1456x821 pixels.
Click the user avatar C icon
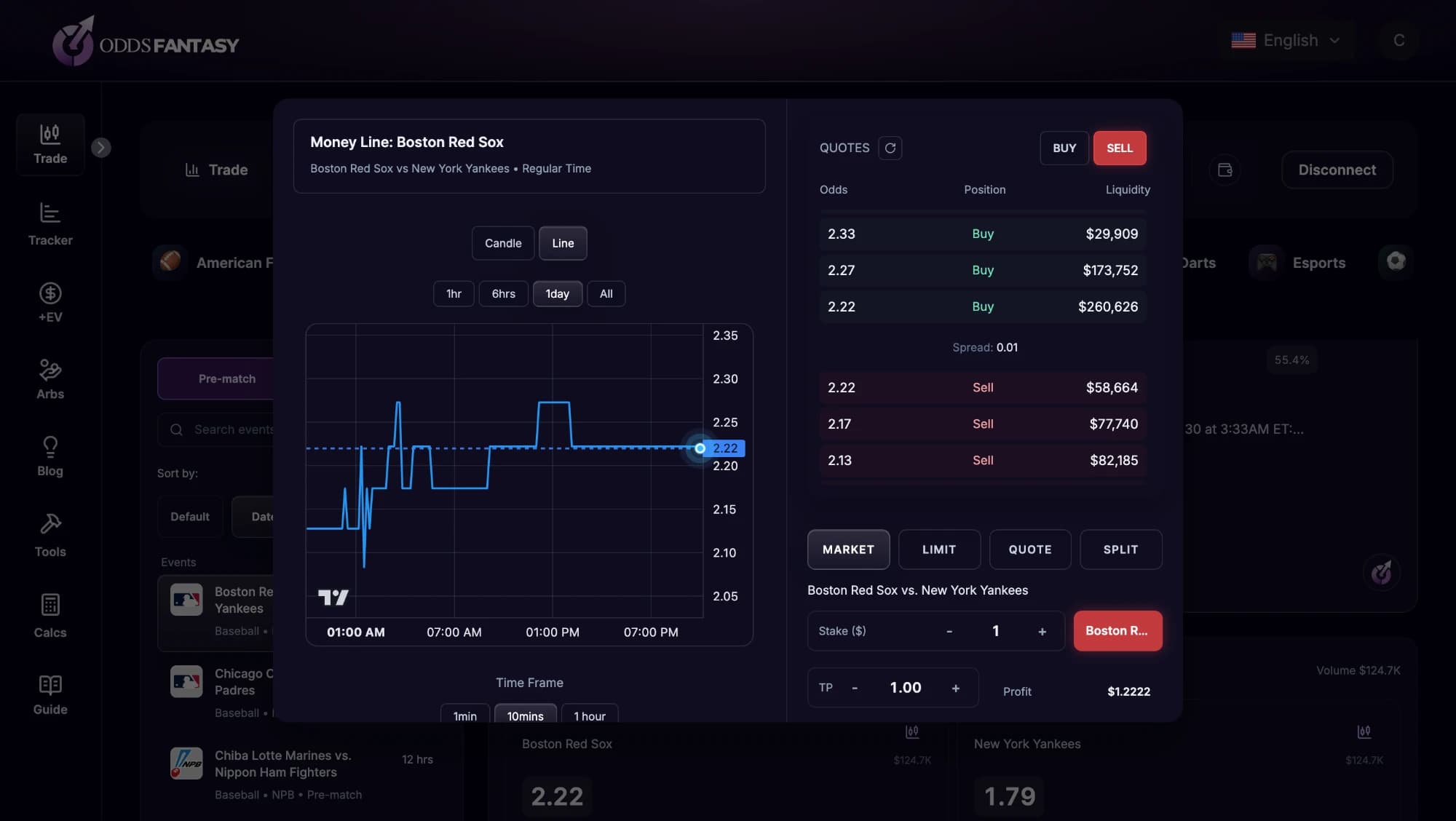1398,40
